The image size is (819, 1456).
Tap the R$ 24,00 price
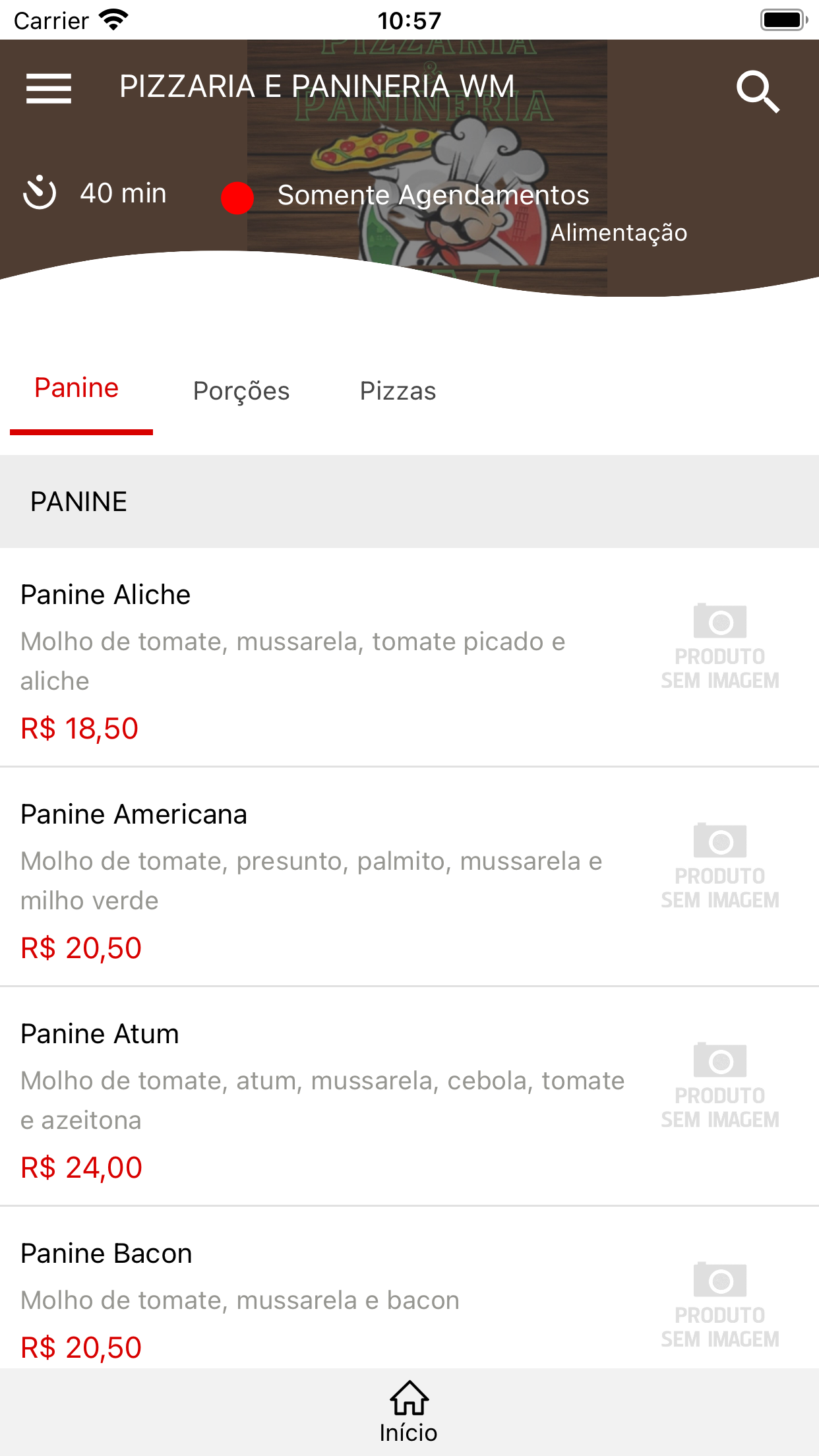(x=81, y=1168)
